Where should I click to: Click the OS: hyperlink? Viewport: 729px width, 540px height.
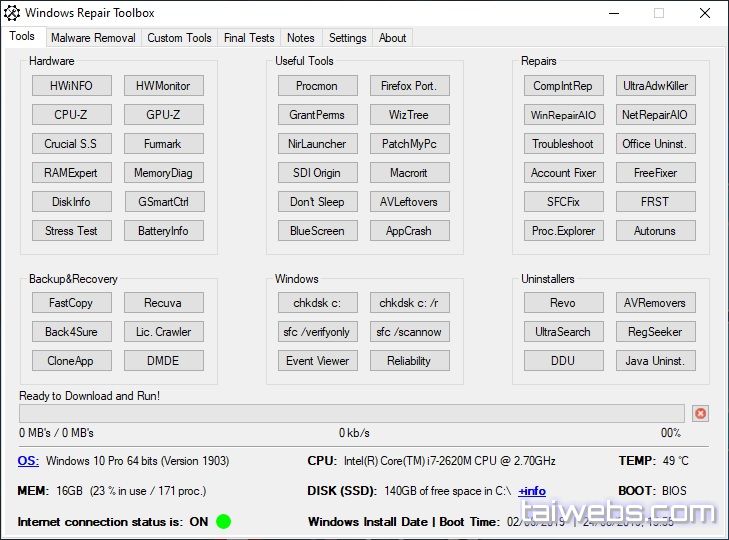click(x=28, y=461)
